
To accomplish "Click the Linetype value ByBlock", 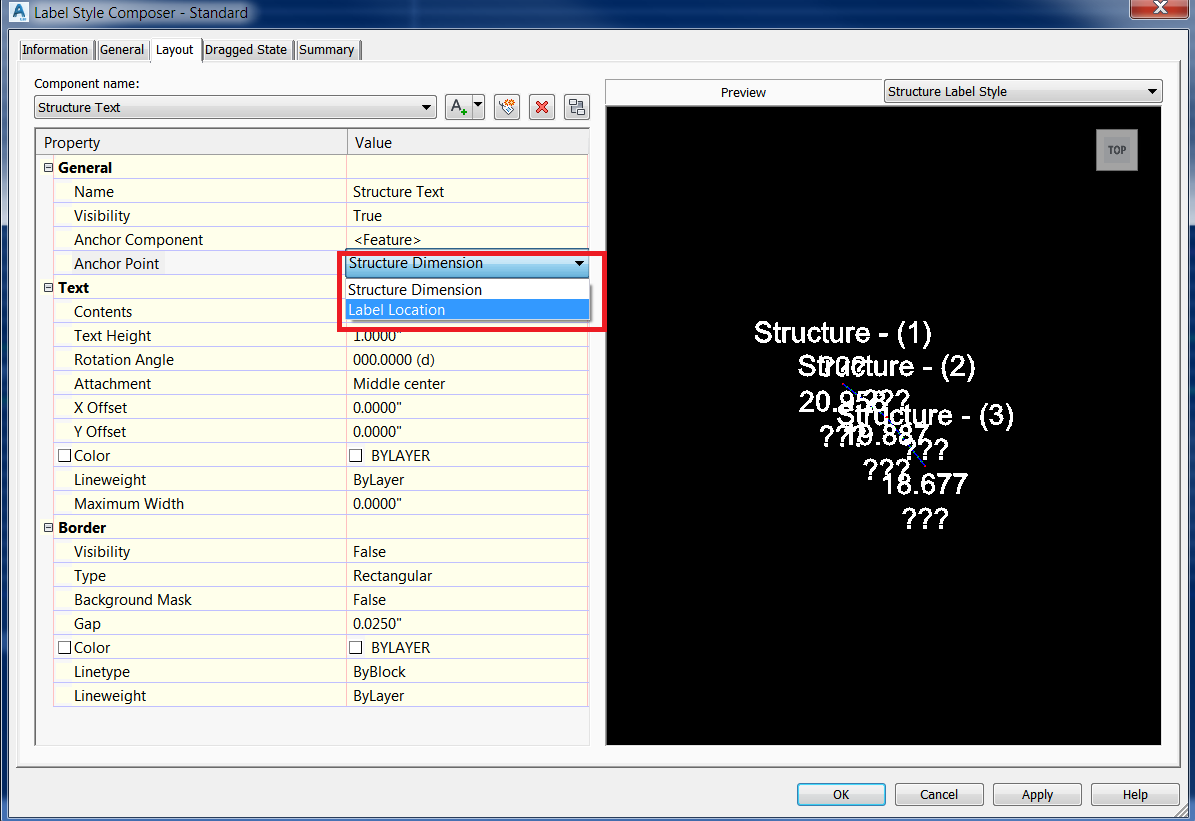I will [x=467, y=672].
